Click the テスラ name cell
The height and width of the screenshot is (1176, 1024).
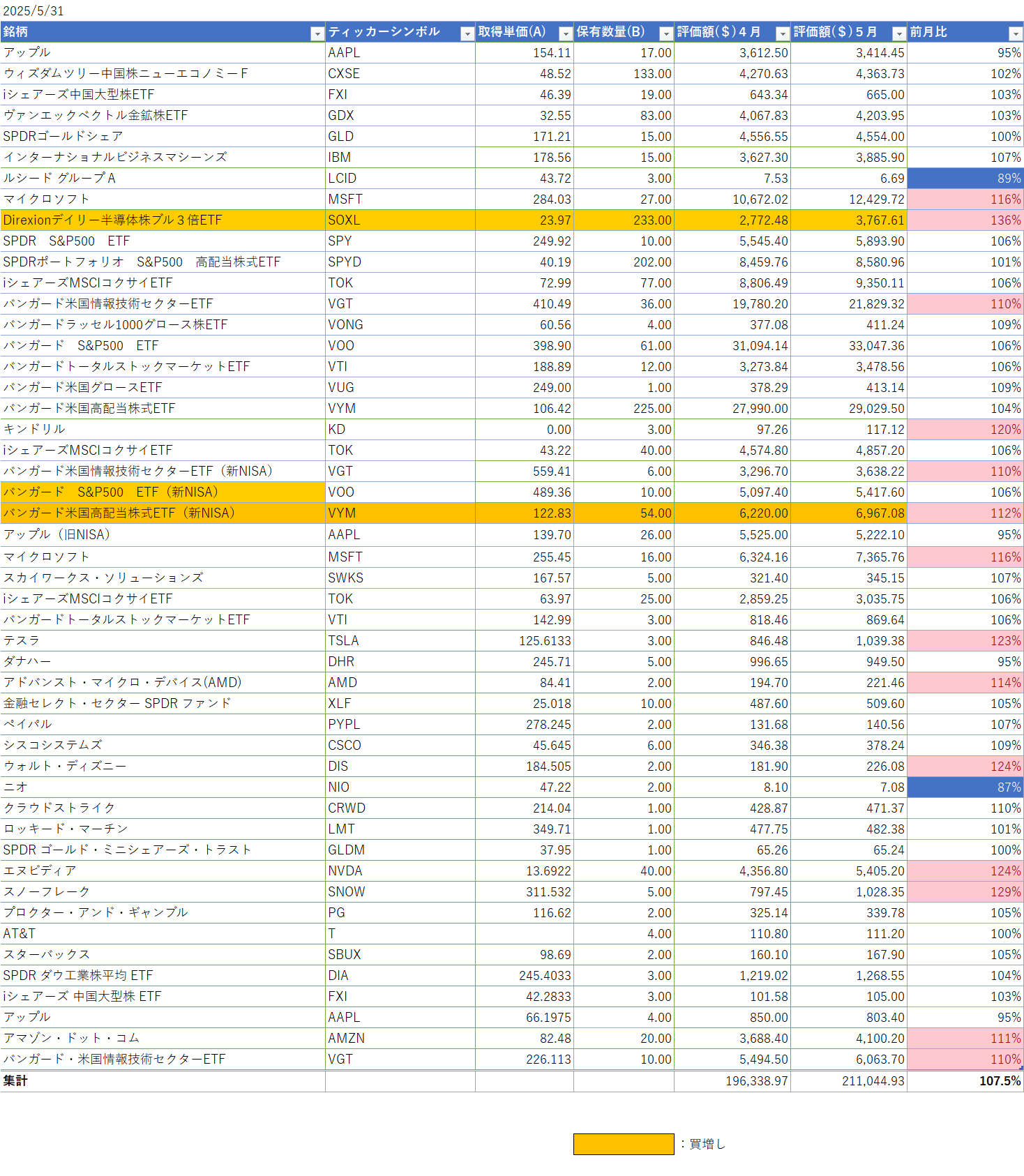click(163, 640)
